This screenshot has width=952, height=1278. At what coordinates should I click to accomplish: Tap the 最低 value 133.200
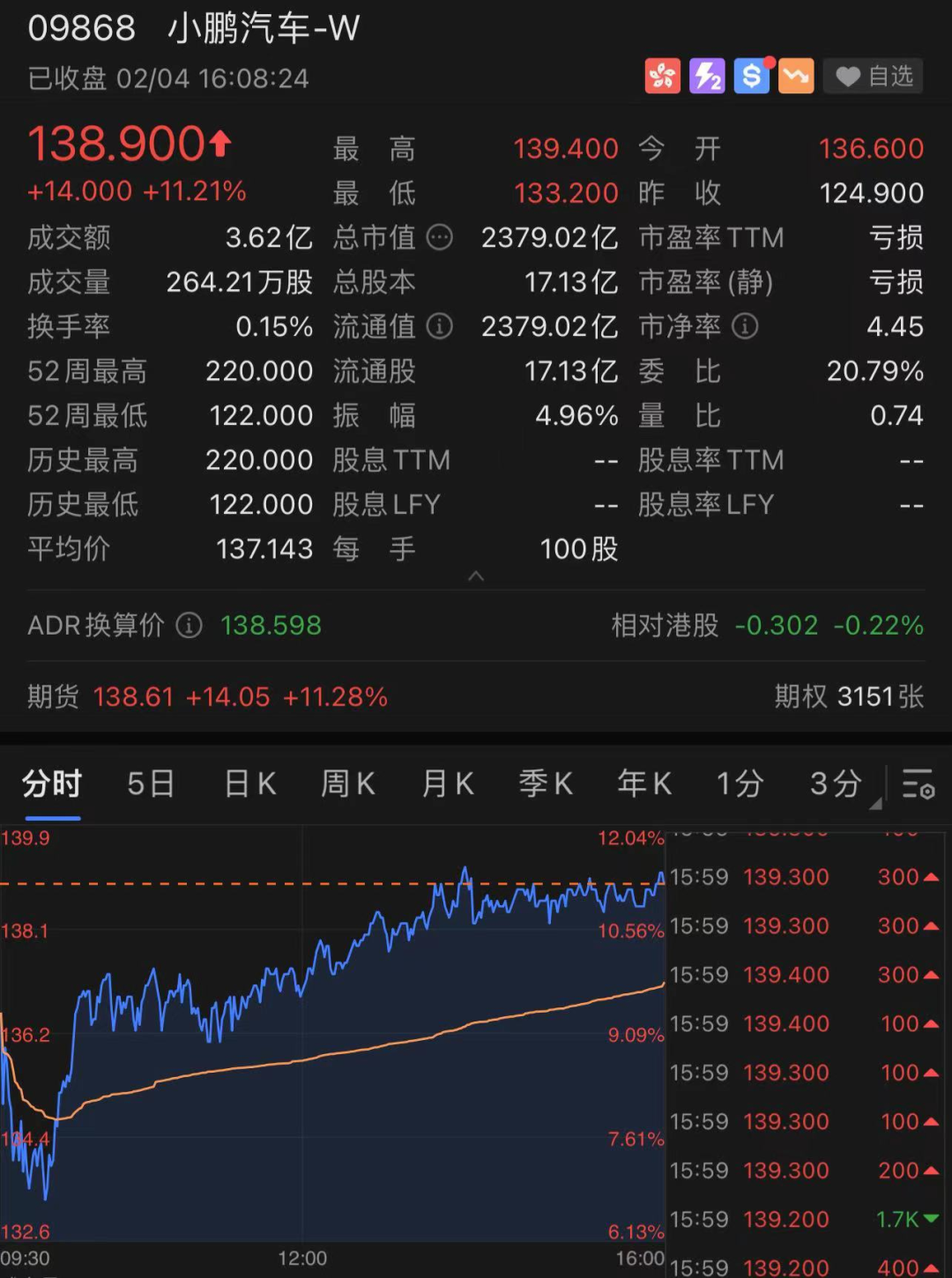click(566, 193)
